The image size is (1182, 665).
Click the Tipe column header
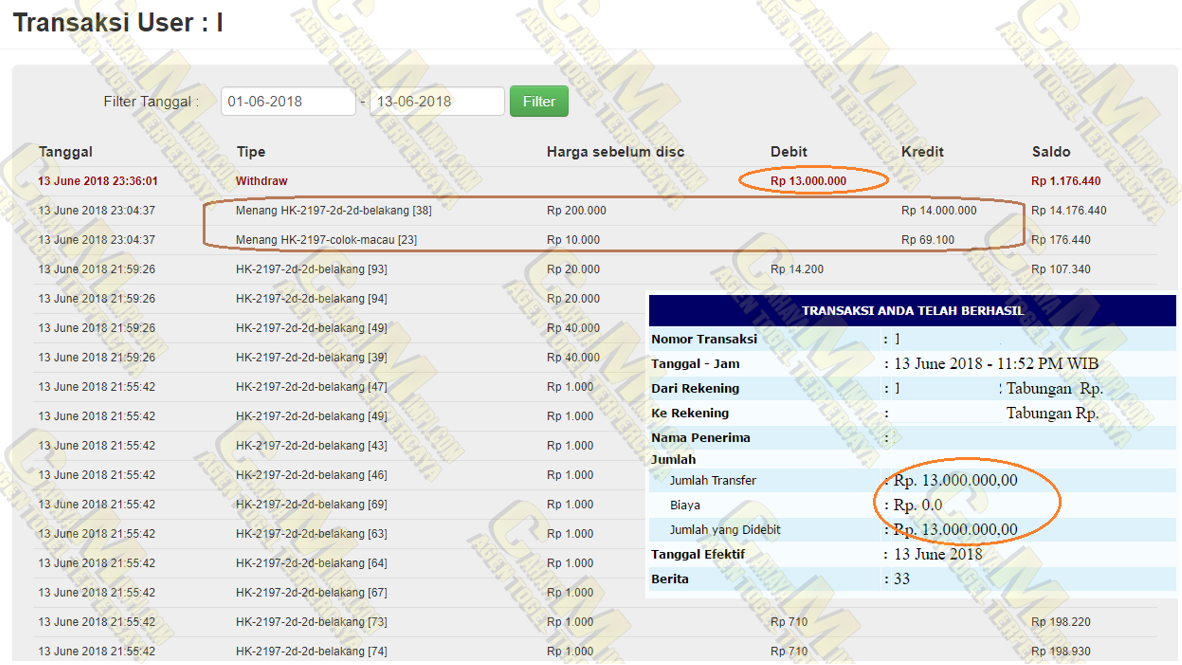click(x=251, y=152)
